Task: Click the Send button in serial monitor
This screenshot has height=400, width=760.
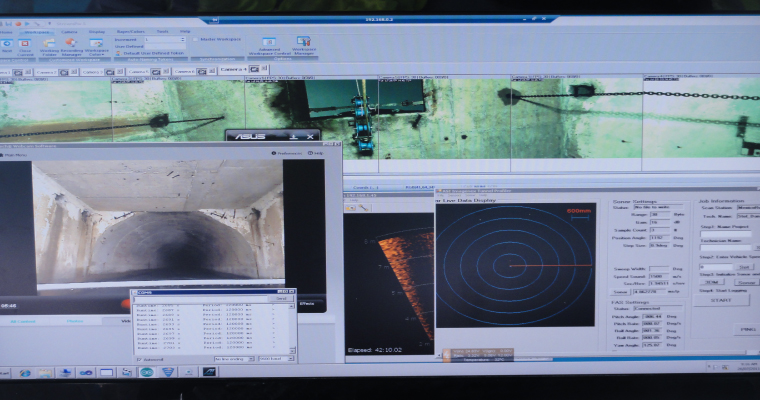Action: [x=281, y=298]
